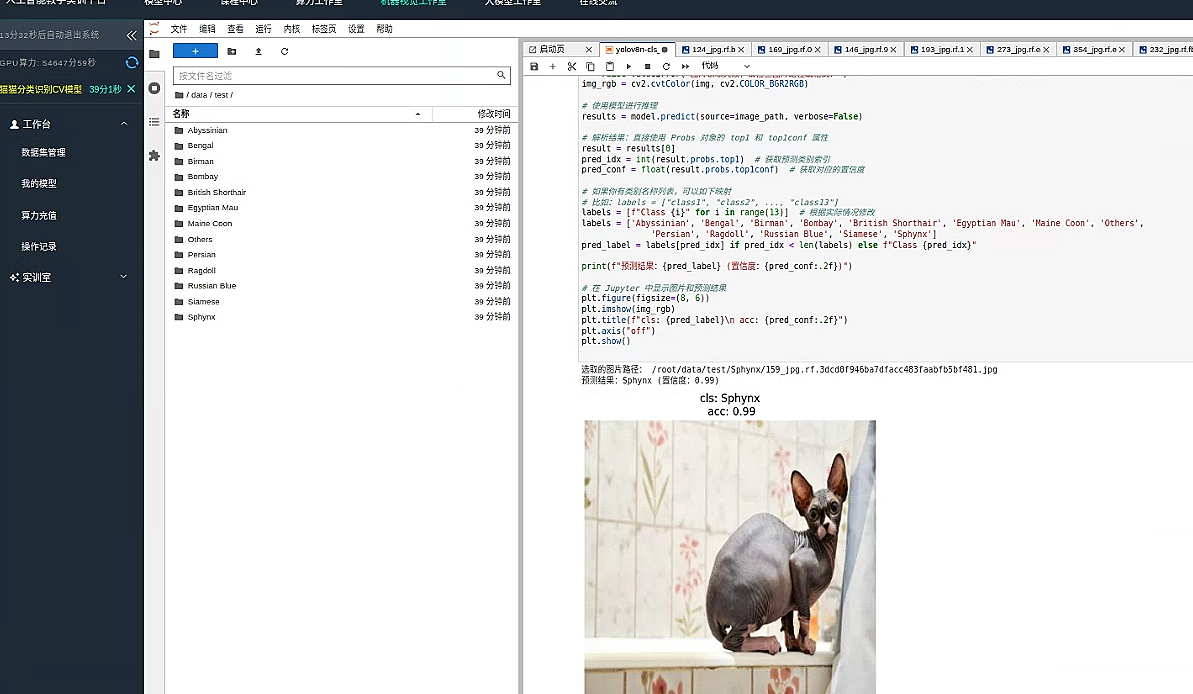The width and height of the screenshot is (1193, 694).
Task: Open 我的模型 page
Action: coord(39,183)
